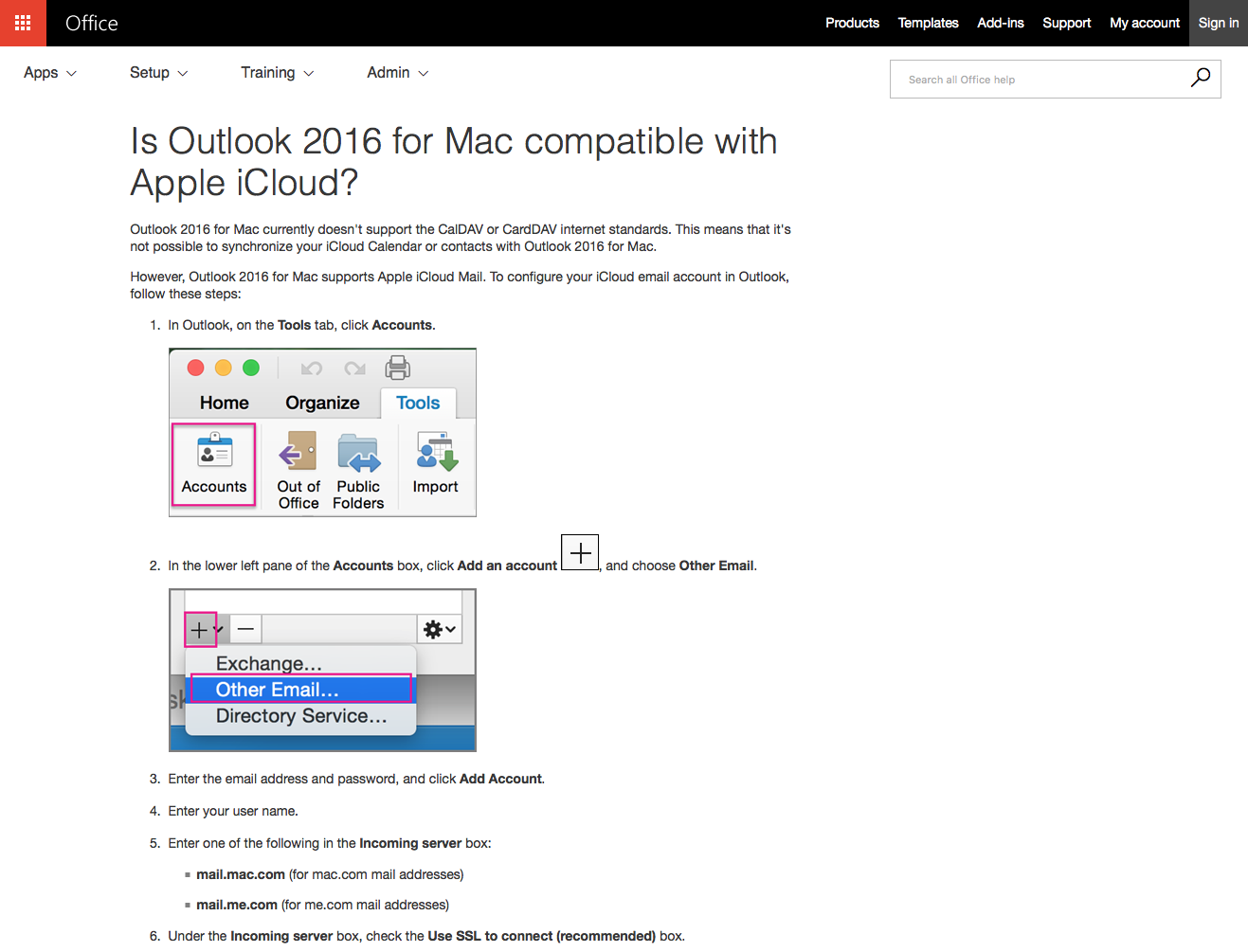The image size is (1248, 952).
Task: Click the Other Email menu screenshot image
Action: 322,671
